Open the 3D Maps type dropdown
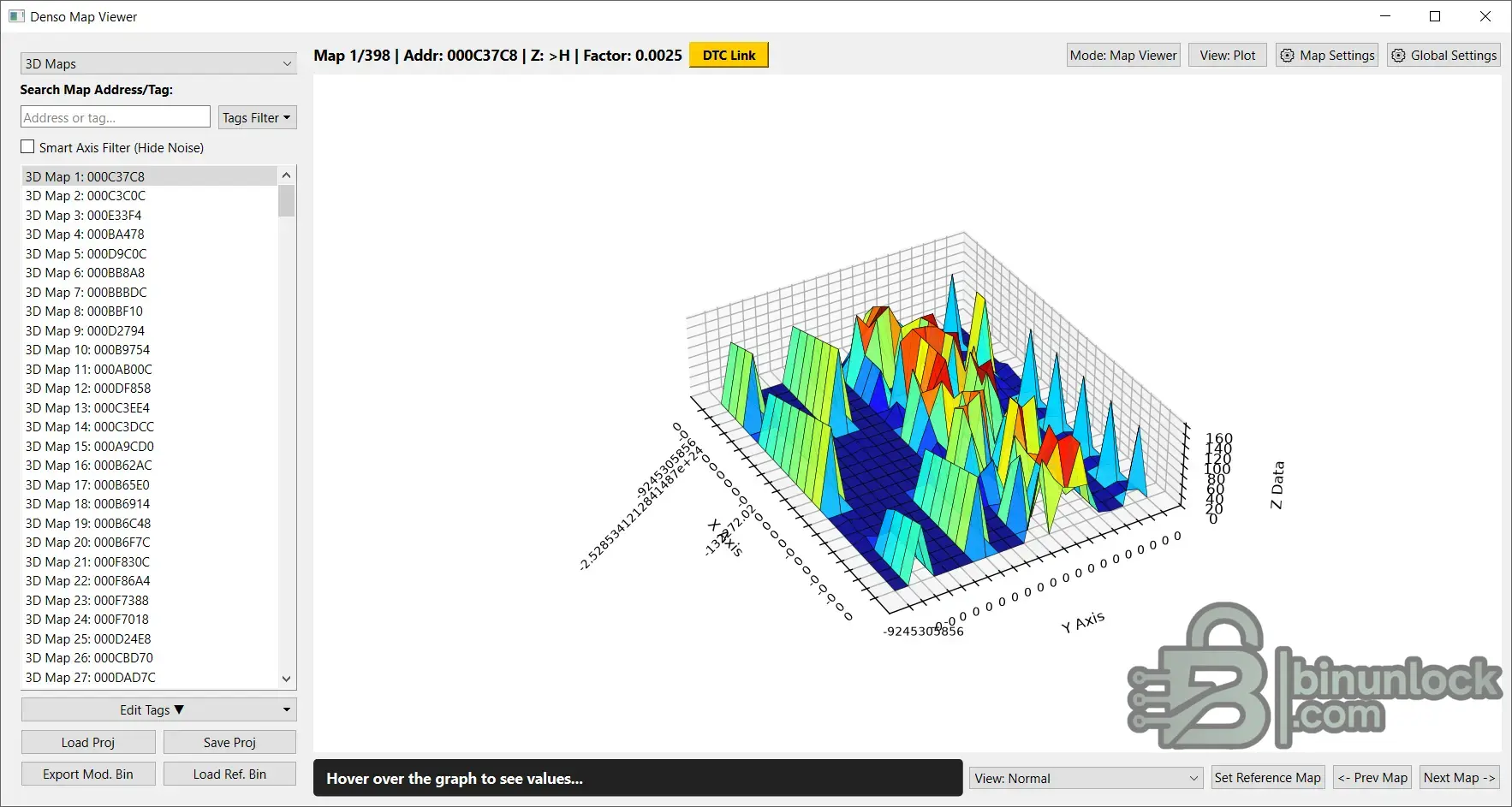The width and height of the screenshot is (1512, 807). point(158,63)
